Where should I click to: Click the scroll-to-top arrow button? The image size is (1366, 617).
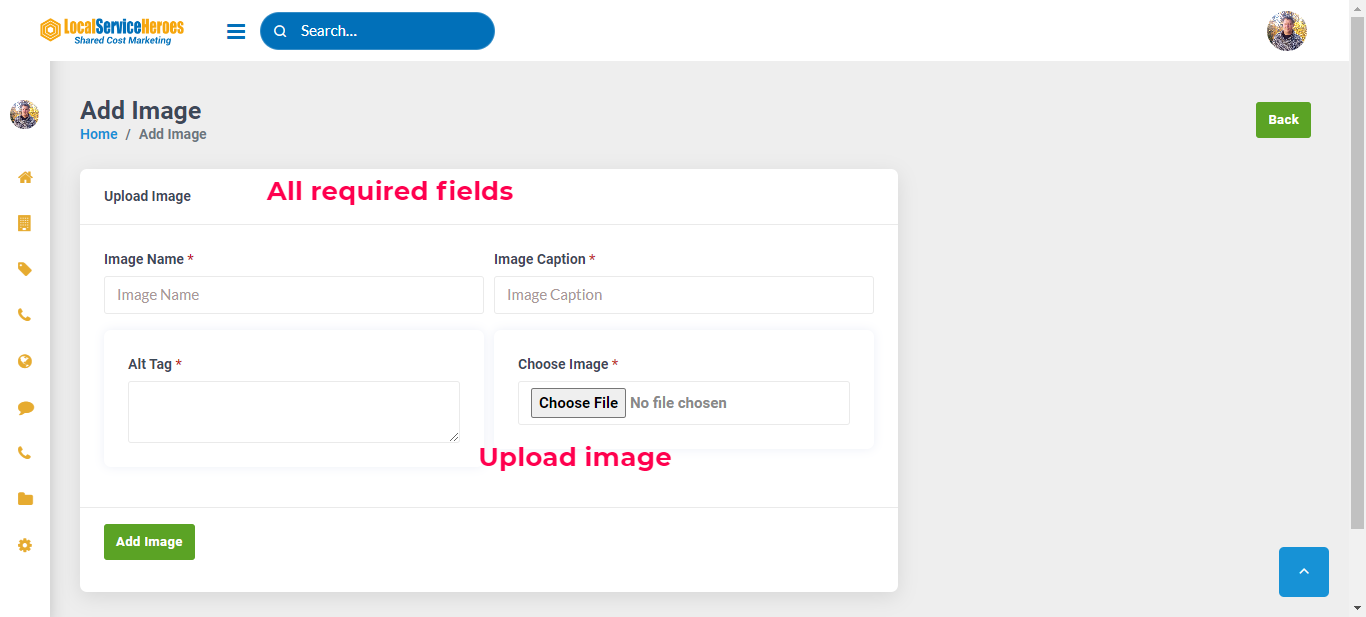coord(1303,571)
